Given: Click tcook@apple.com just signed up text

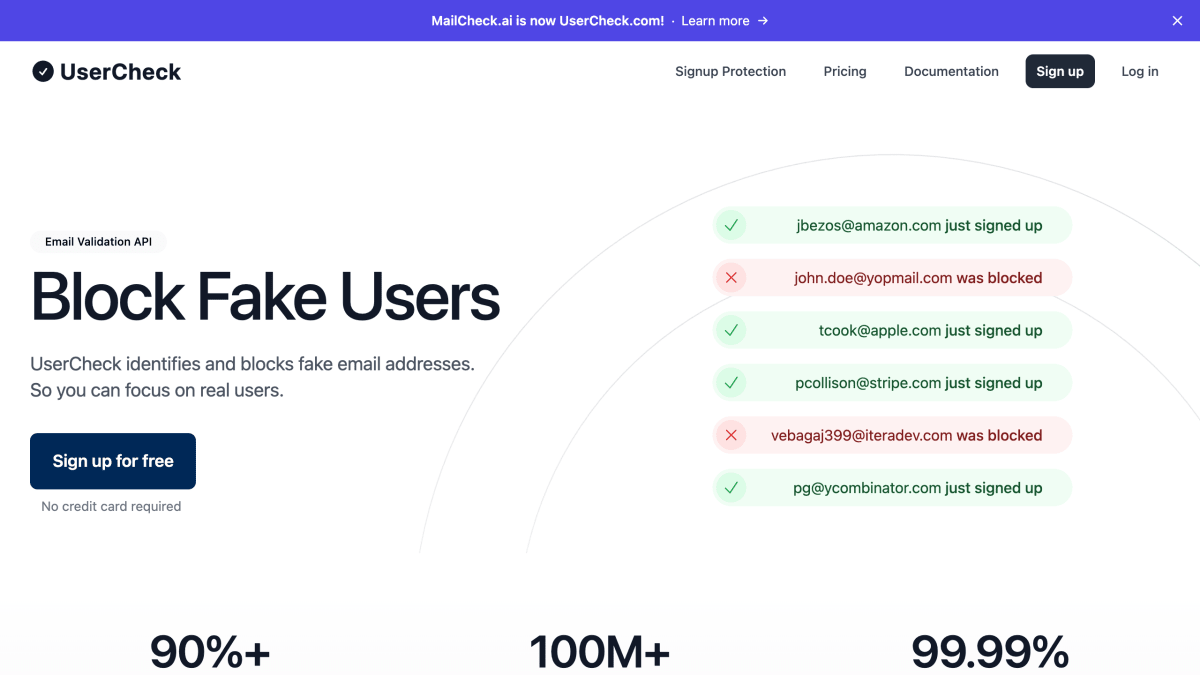Looking at the screenshot, I should coord(930,330).
